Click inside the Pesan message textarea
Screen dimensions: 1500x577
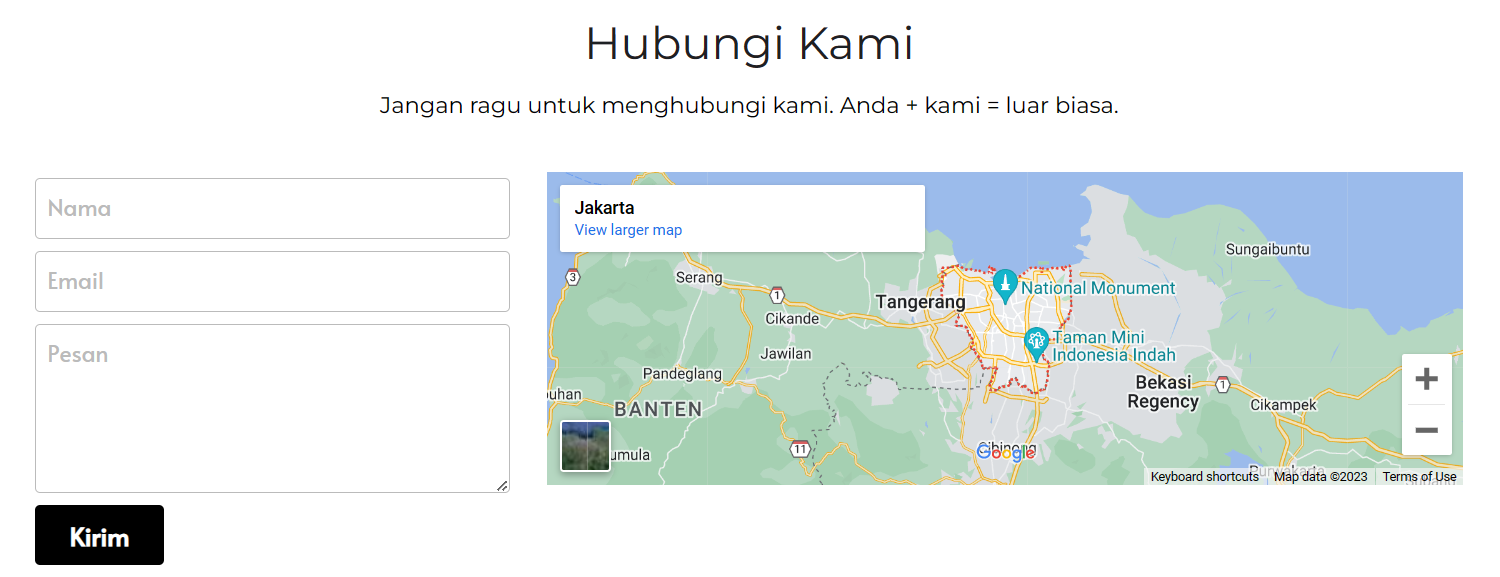(x=272, y=408)
